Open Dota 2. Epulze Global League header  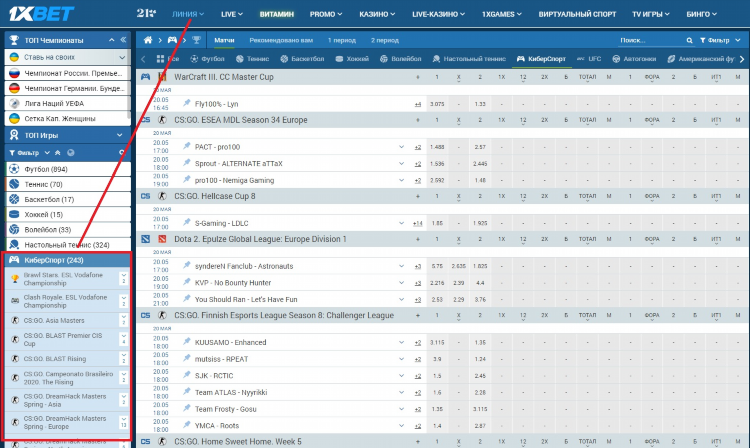pos(260,239)
